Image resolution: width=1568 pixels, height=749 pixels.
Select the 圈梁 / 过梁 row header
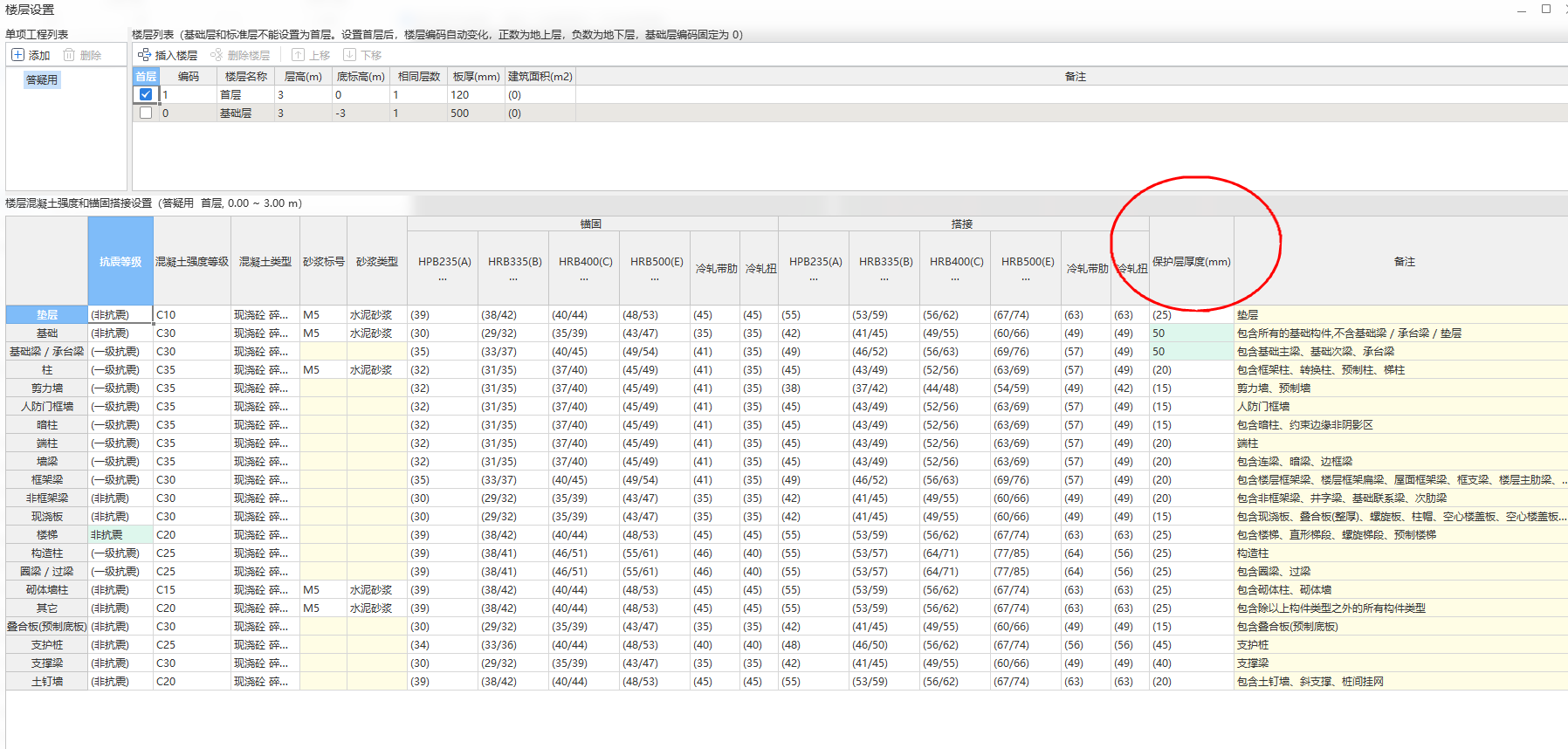click(47, 571)
